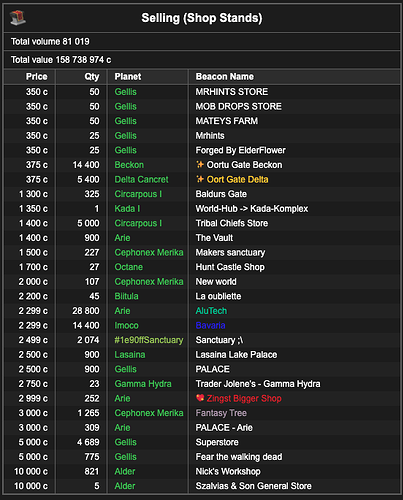Open the red Zingst Bigger Shop beacon

(x=244, y=398)
